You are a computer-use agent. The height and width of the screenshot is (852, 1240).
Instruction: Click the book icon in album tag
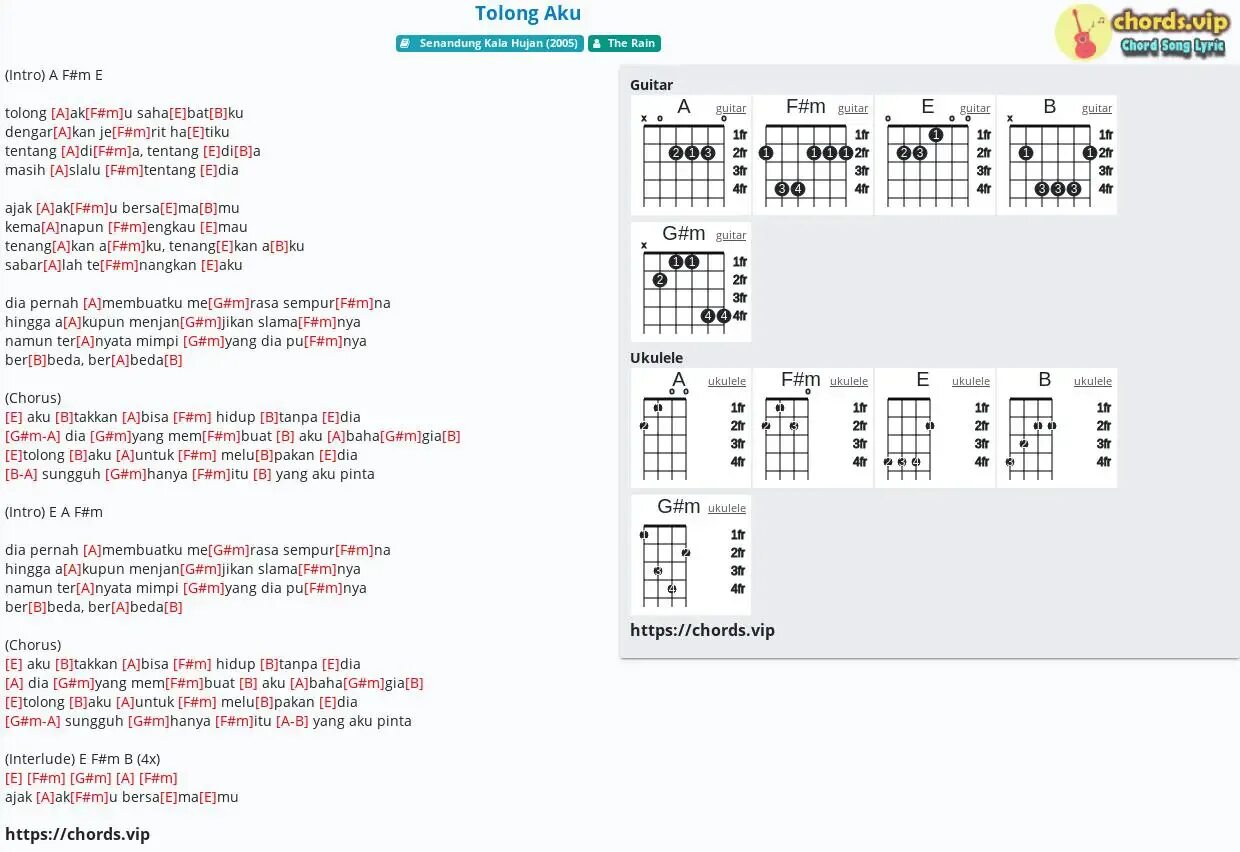[405, 44]
